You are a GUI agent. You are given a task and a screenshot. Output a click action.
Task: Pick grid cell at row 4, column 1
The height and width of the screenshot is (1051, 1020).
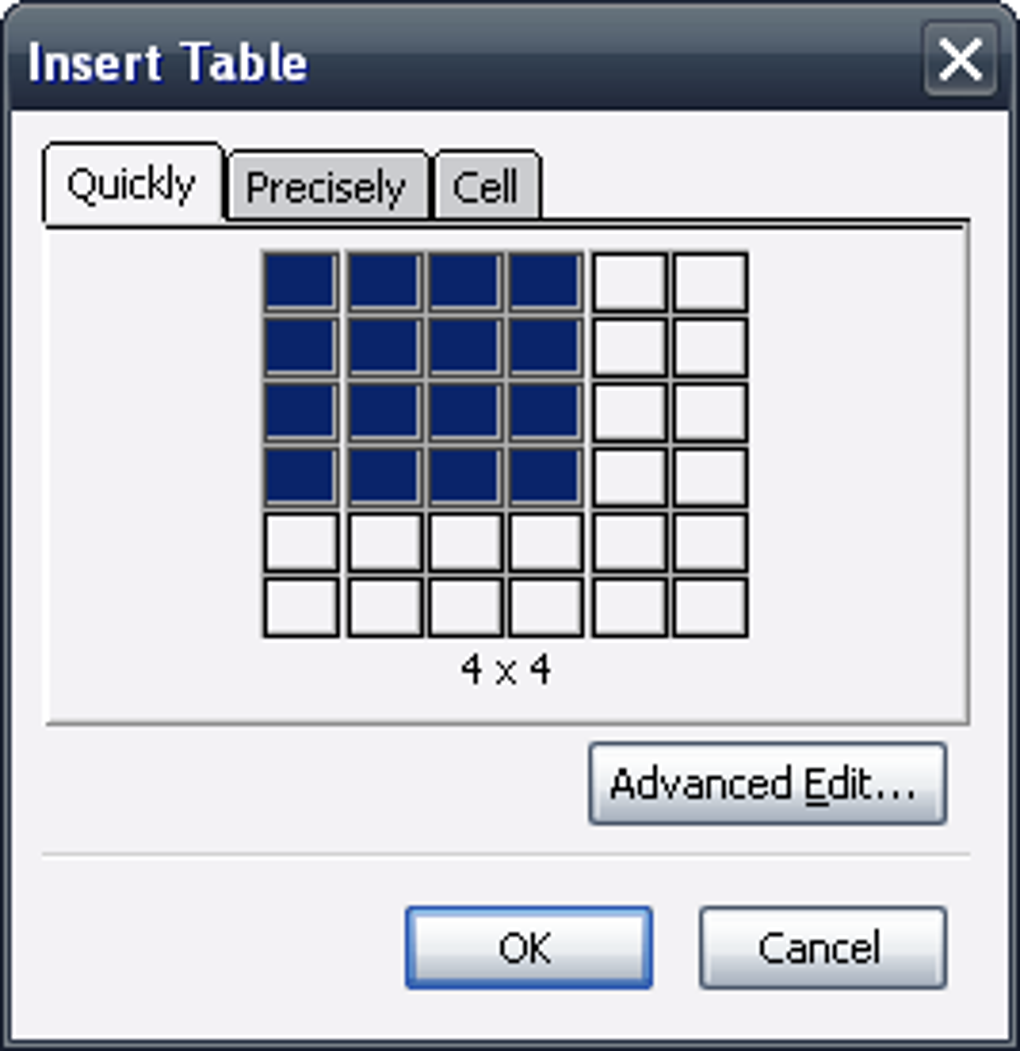[300, 477]
